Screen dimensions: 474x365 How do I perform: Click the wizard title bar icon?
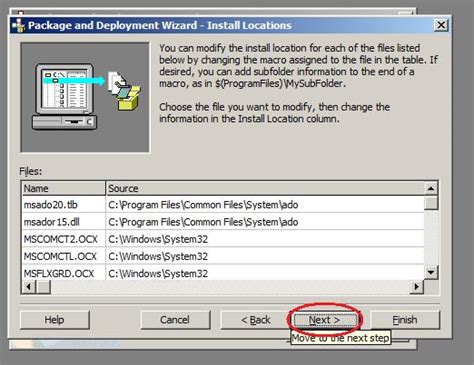[18, 25]
